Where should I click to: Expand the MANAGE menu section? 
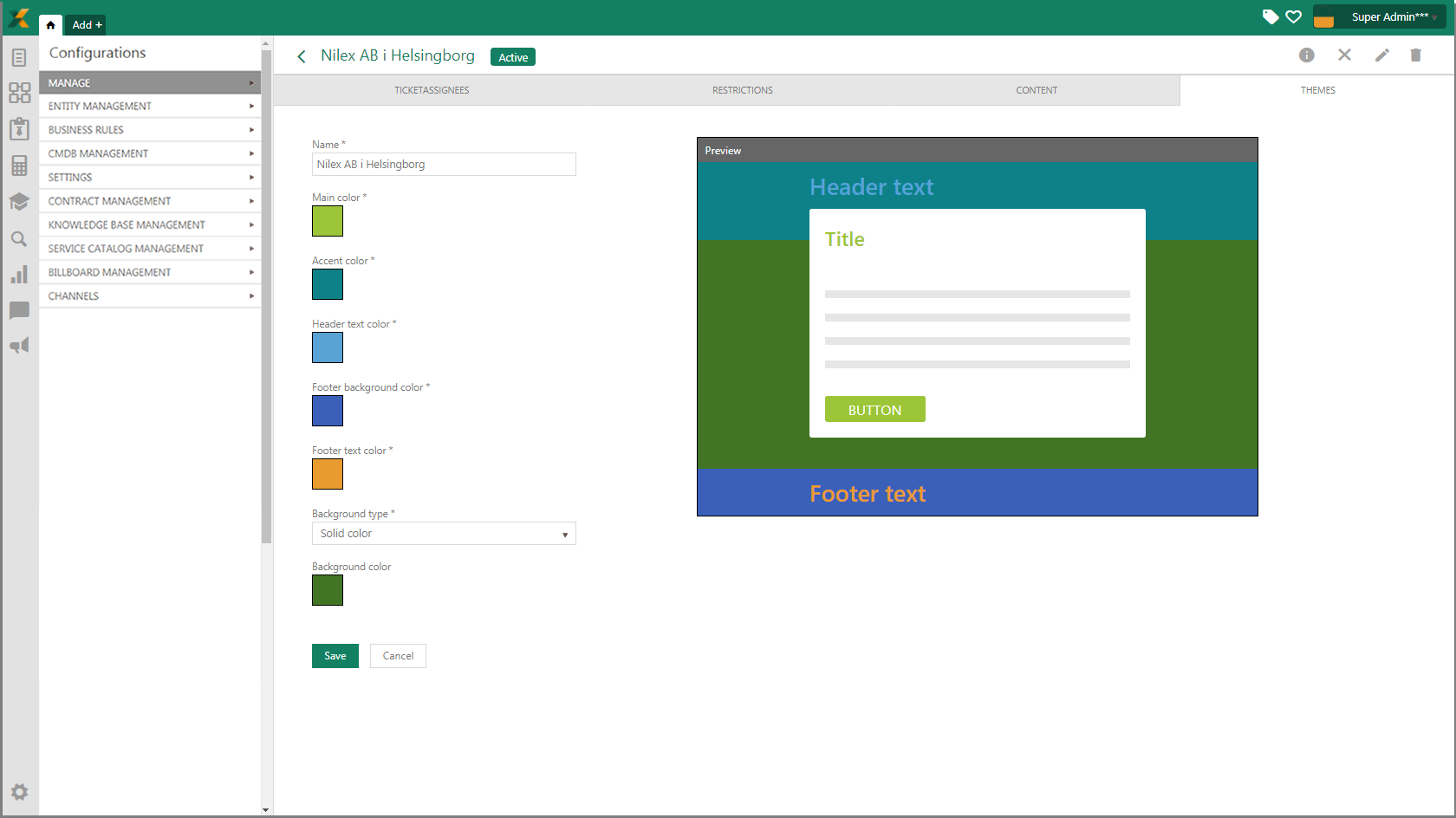tap(150, 82)
